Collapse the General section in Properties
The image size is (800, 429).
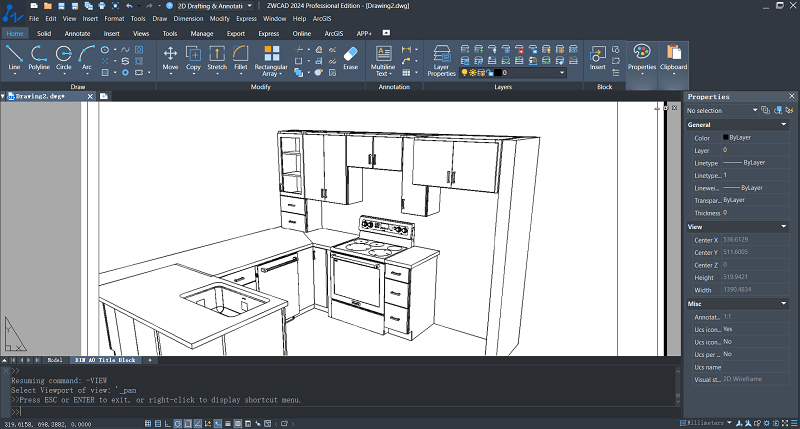pos(782,124)
